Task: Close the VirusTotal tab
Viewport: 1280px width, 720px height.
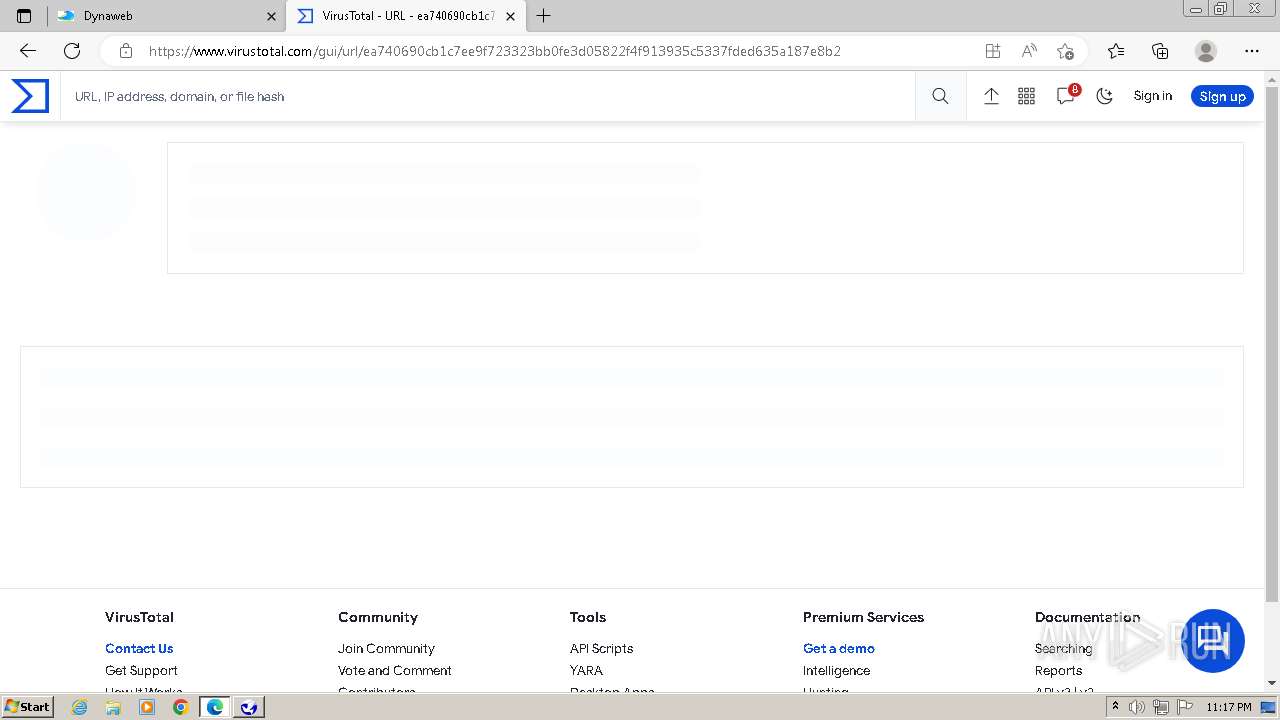Action: 511,16
